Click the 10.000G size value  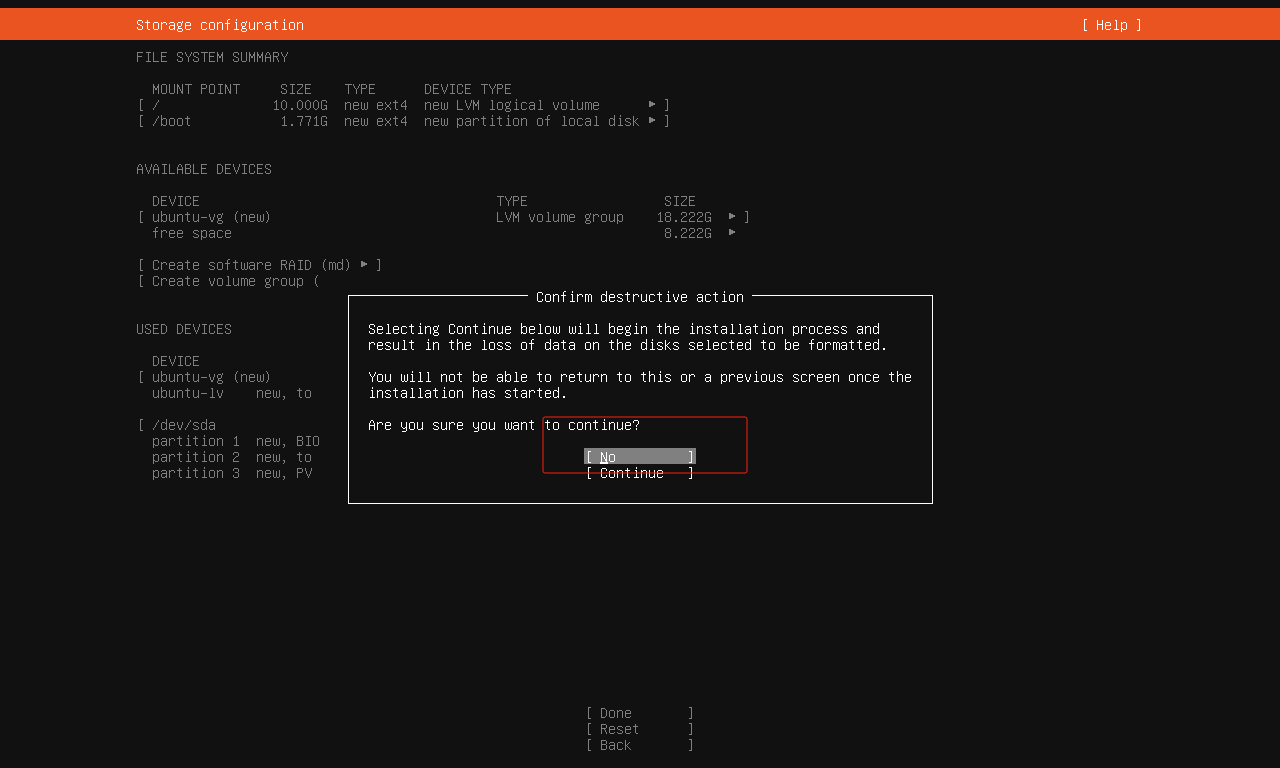[300, 105]
